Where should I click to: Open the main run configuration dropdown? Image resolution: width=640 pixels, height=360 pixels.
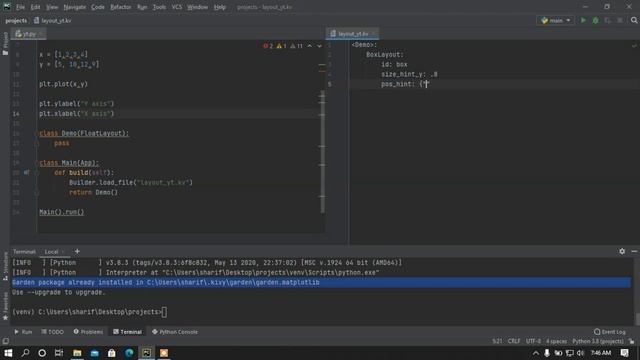[x=555, y=20]
